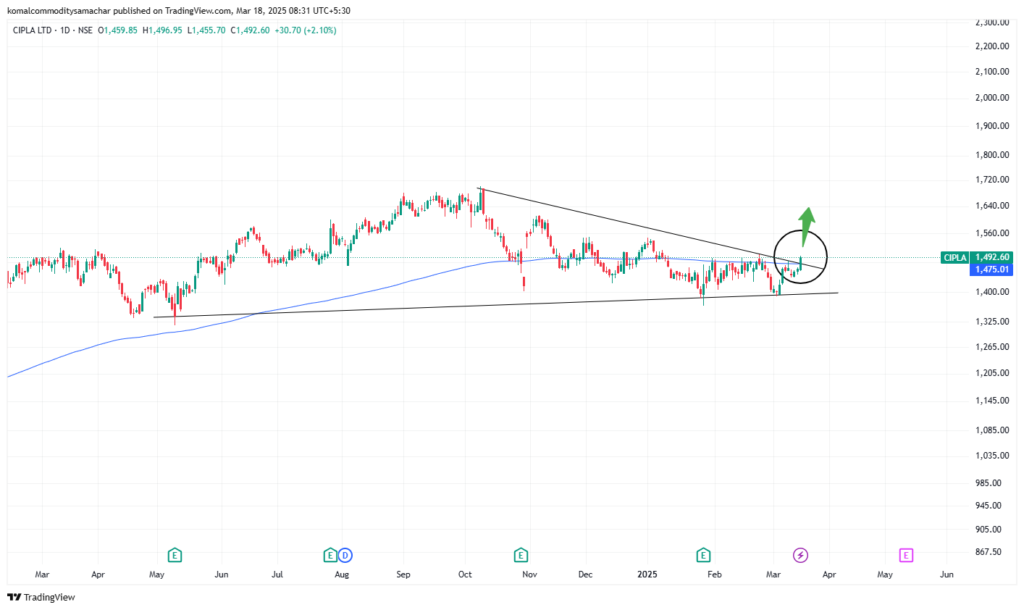Click the 1,560.00 price axis label
The image size is (1024, 610).
(x=991, y=233)
